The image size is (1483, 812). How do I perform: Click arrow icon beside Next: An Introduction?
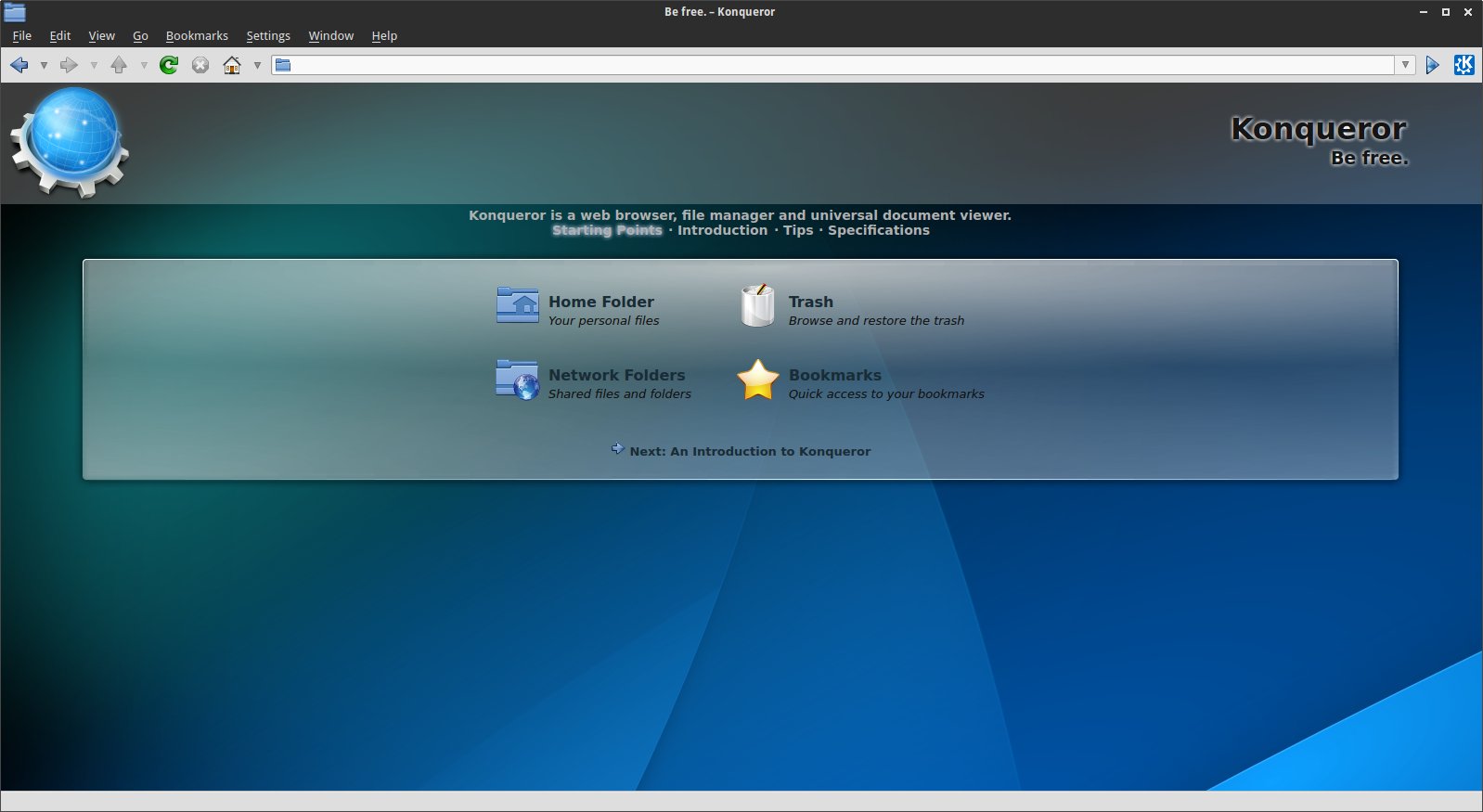point(618,449)
